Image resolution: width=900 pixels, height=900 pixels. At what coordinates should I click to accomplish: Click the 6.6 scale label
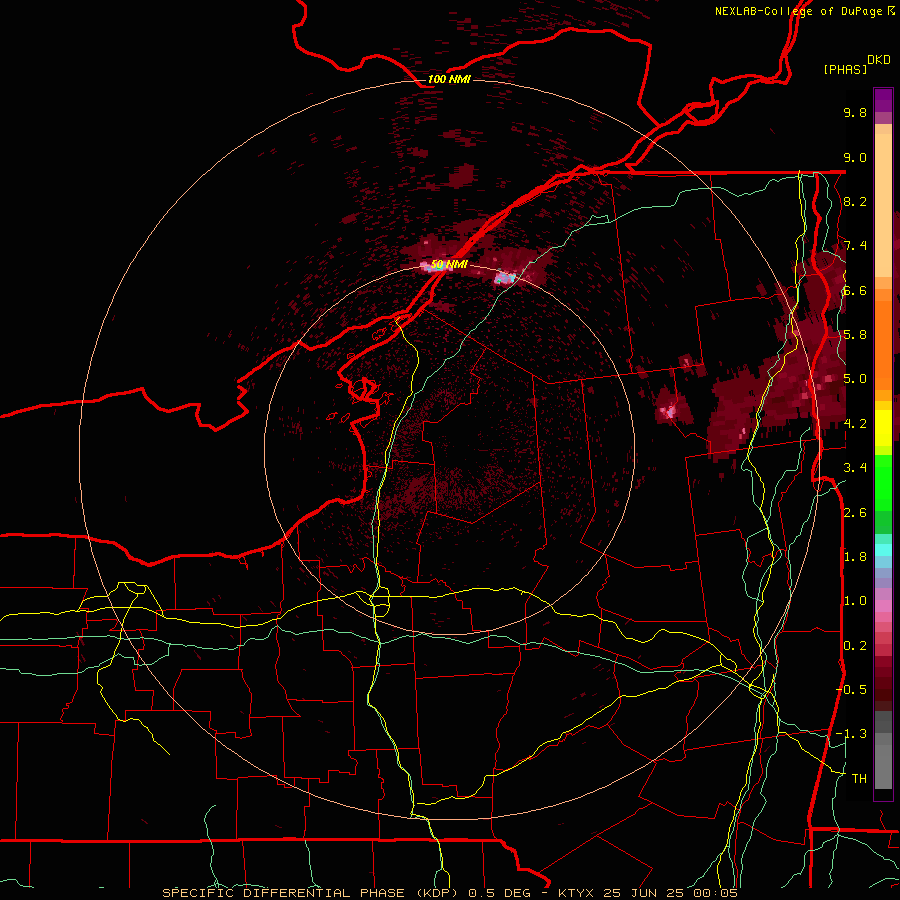click(x=855, y=290)
